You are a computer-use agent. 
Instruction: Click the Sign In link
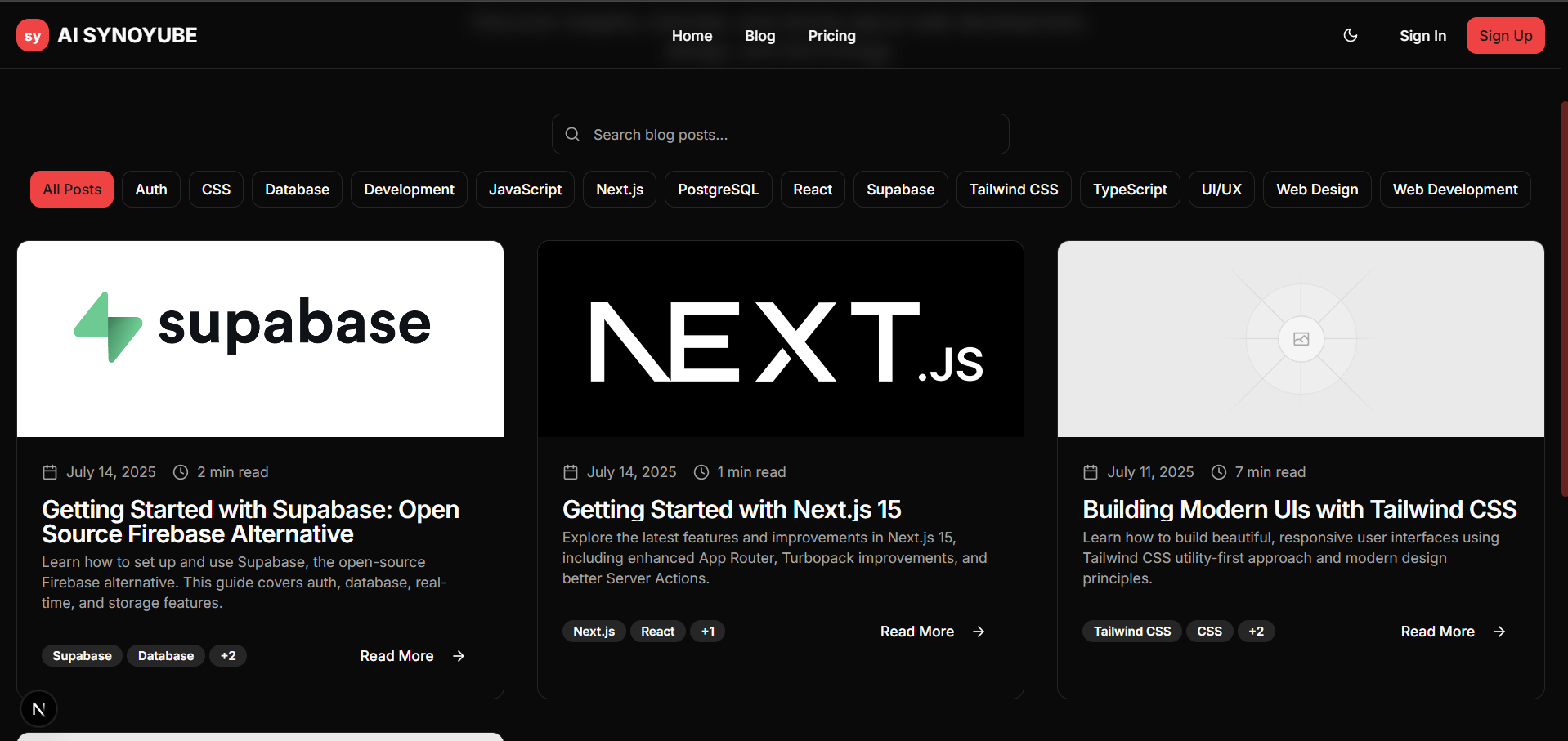coord(1422,36)
